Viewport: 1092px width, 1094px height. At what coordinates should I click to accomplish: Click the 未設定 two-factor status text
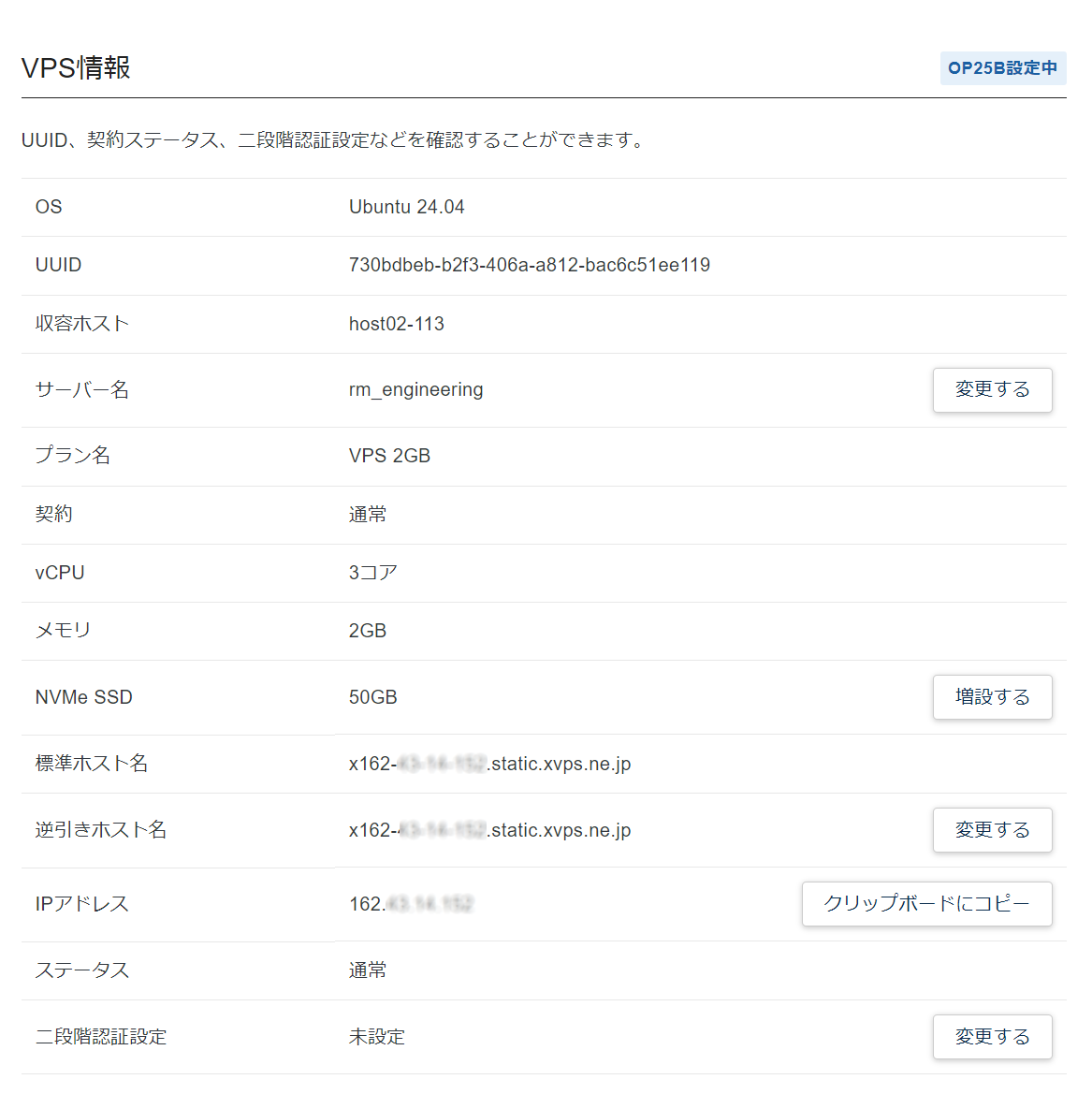point(376,1037)
